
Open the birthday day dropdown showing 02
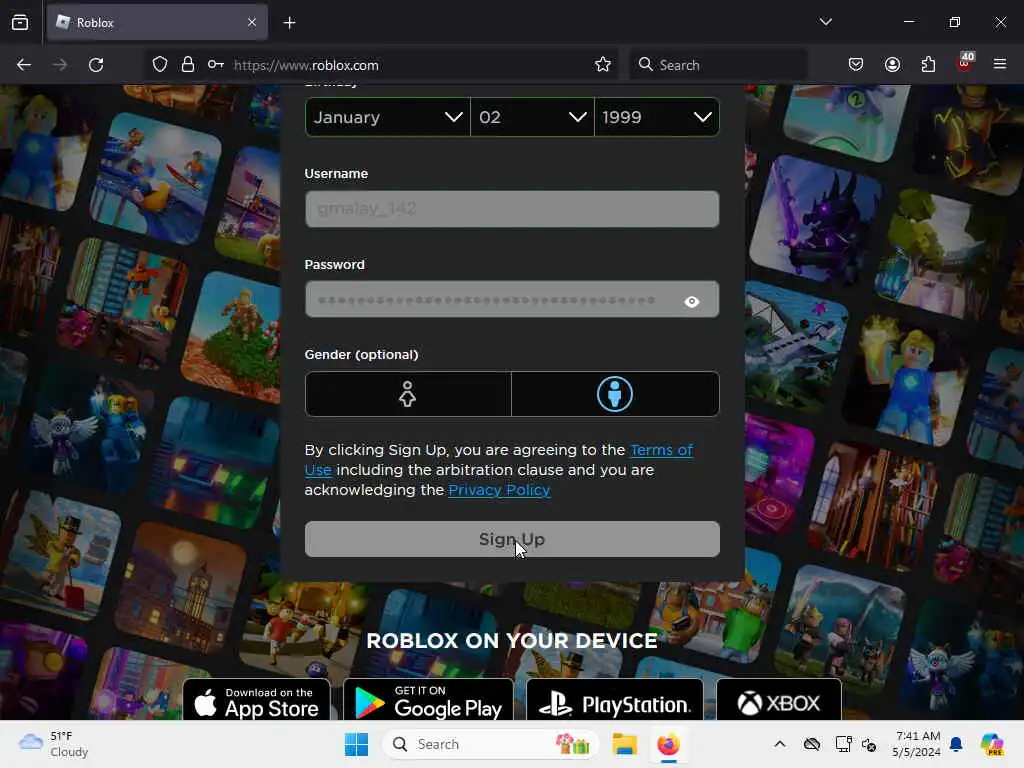point(532,118)
